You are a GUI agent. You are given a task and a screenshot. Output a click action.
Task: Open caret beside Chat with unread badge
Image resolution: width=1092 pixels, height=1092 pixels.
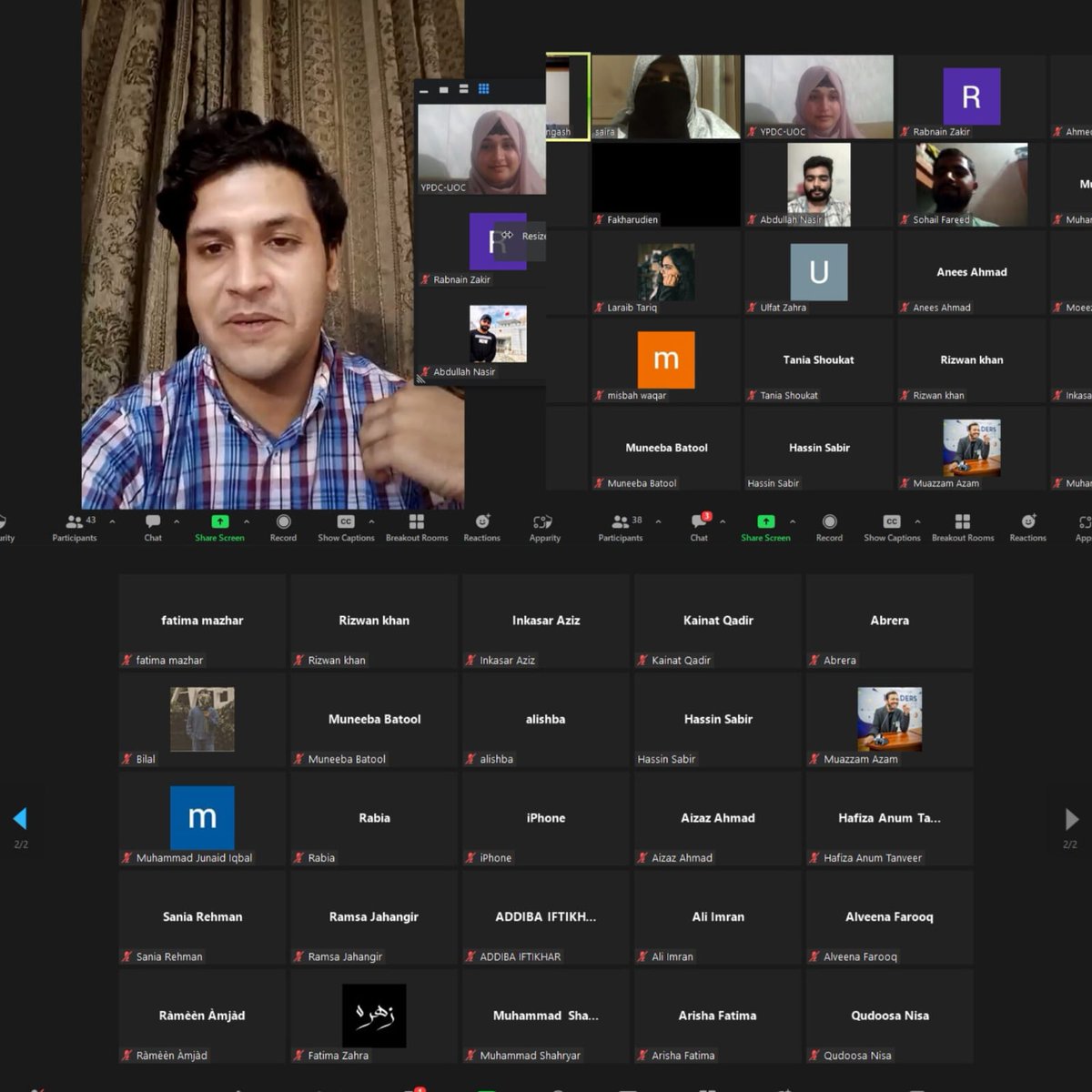723,521
